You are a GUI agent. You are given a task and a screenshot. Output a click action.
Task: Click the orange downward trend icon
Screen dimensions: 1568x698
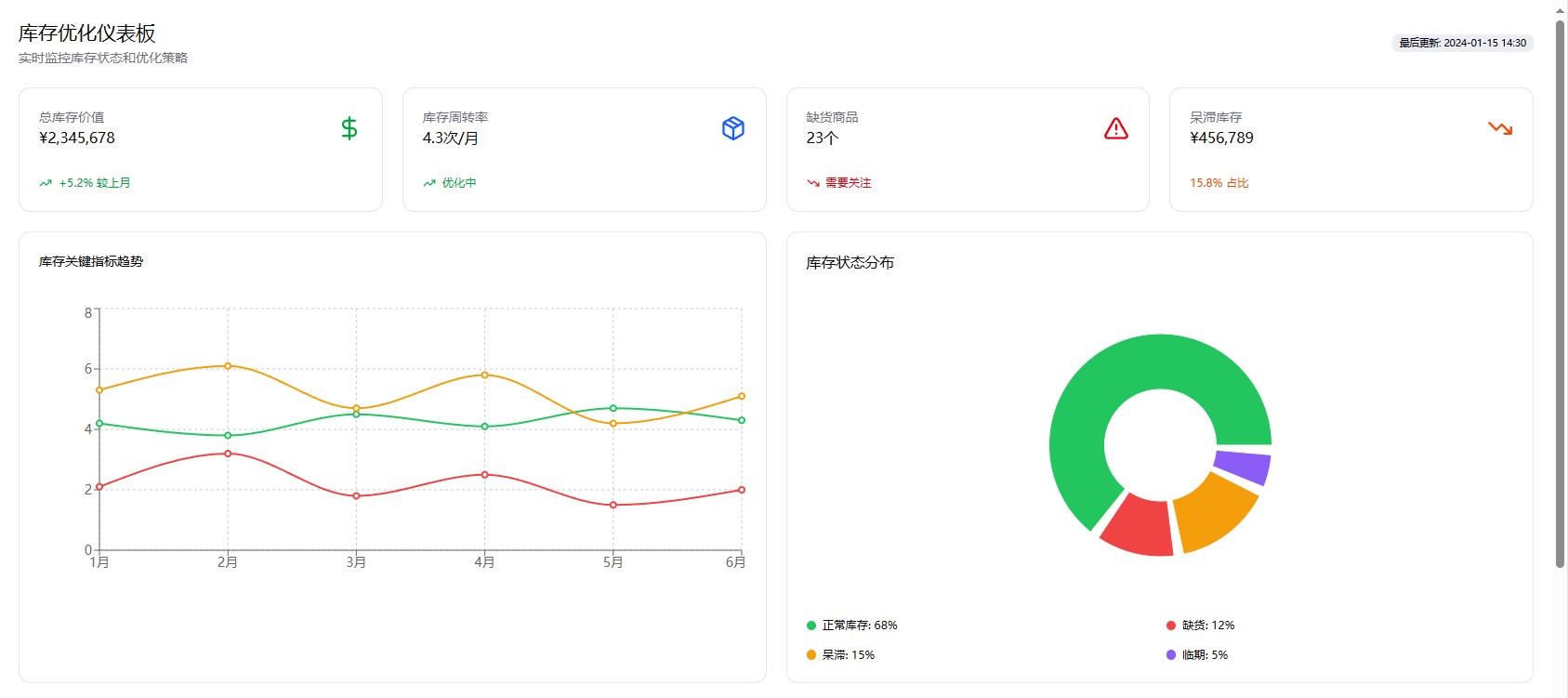pyautogui.click(x=1500, y=128)
